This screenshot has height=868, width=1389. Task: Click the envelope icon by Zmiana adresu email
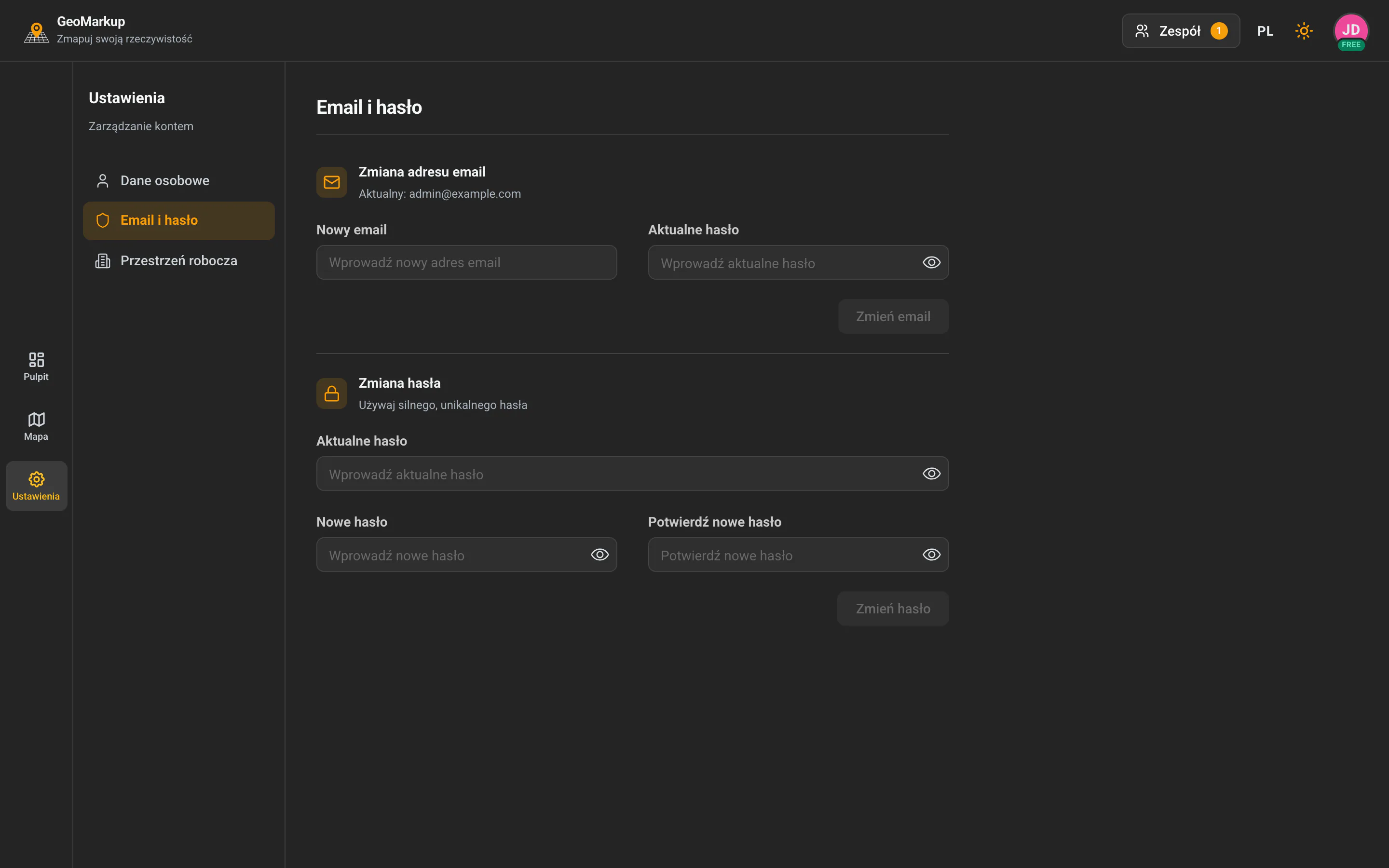[x=332, y=183]
